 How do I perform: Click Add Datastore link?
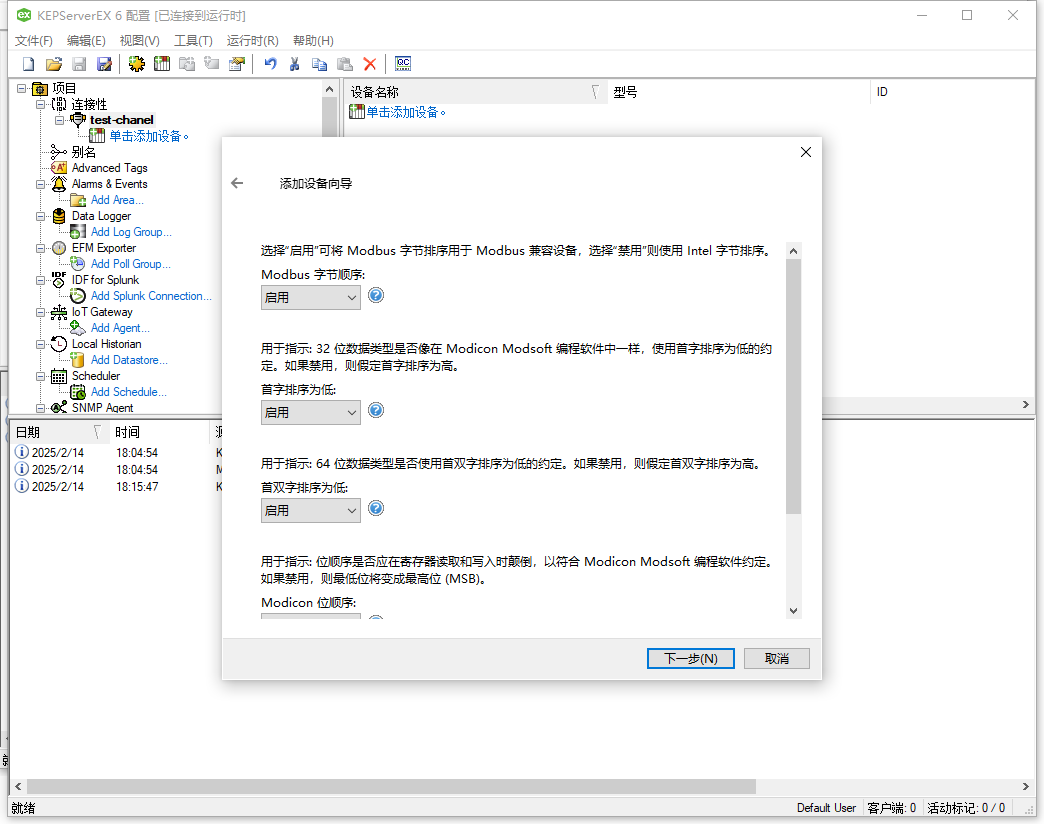click(x=129, y=360)
